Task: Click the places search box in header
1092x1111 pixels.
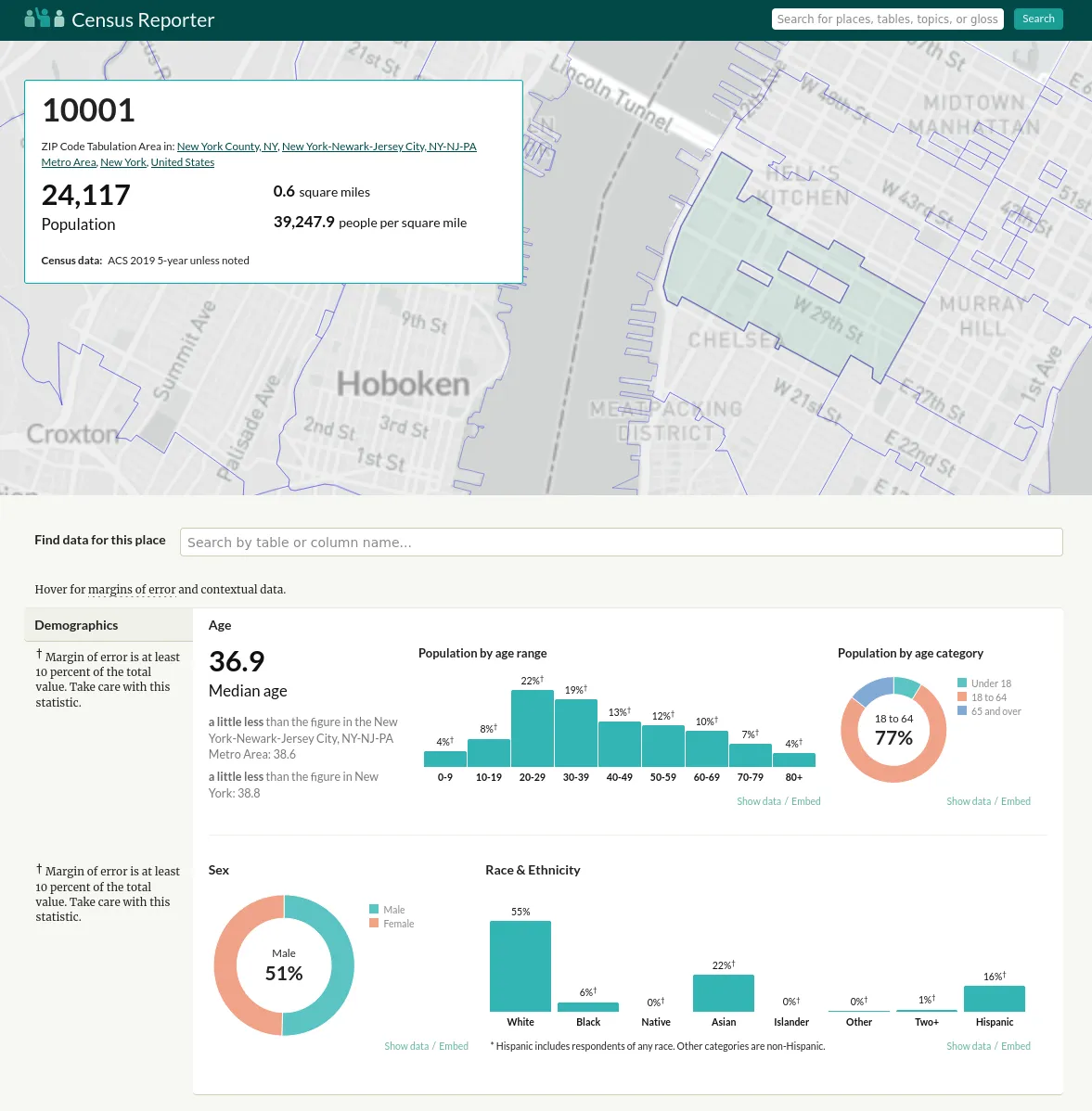Action: click(886, 19)
